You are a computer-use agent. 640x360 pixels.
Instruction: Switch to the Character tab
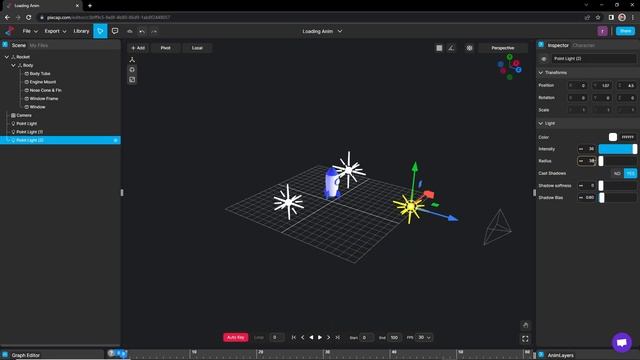584,45
